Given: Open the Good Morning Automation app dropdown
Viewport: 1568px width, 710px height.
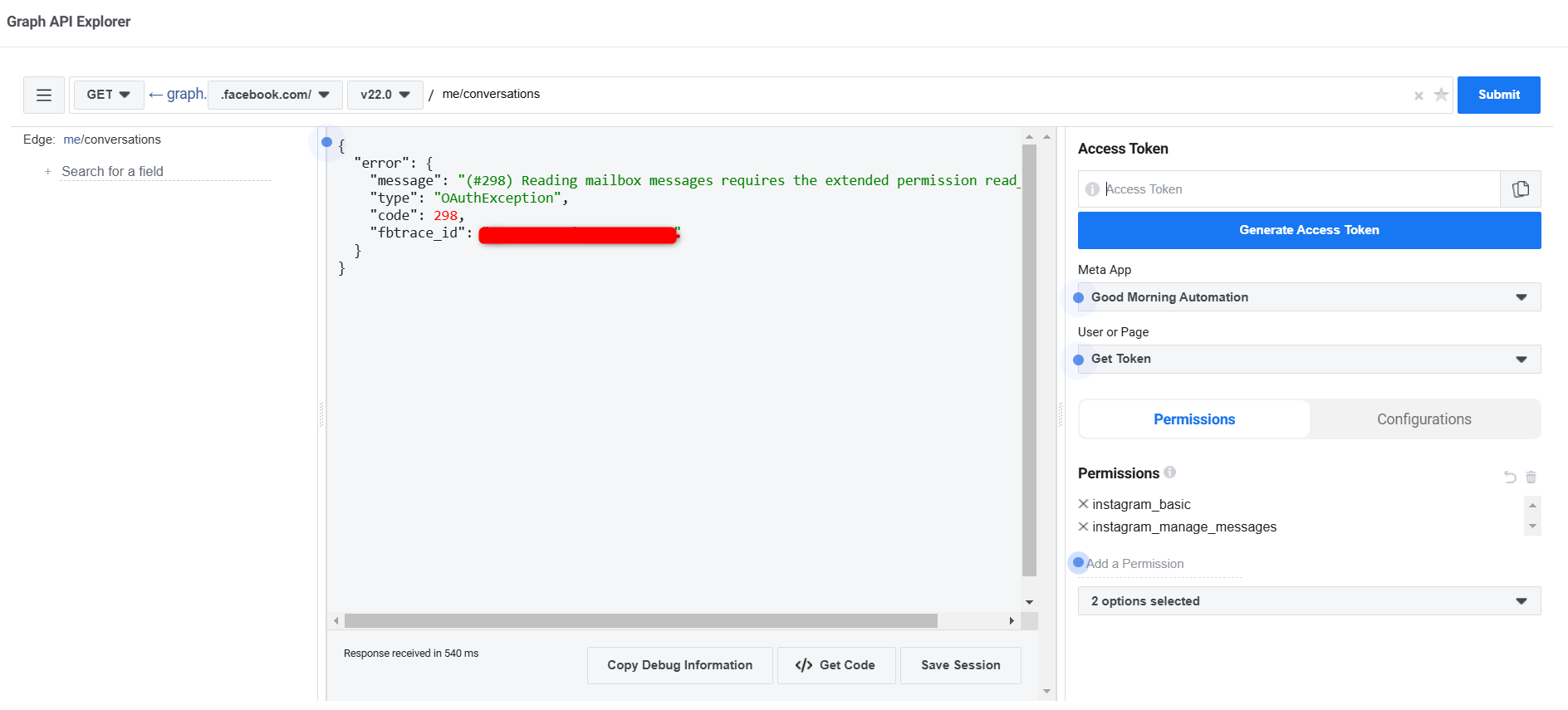Looking at the screenshot, I should tap(1309, 297).
